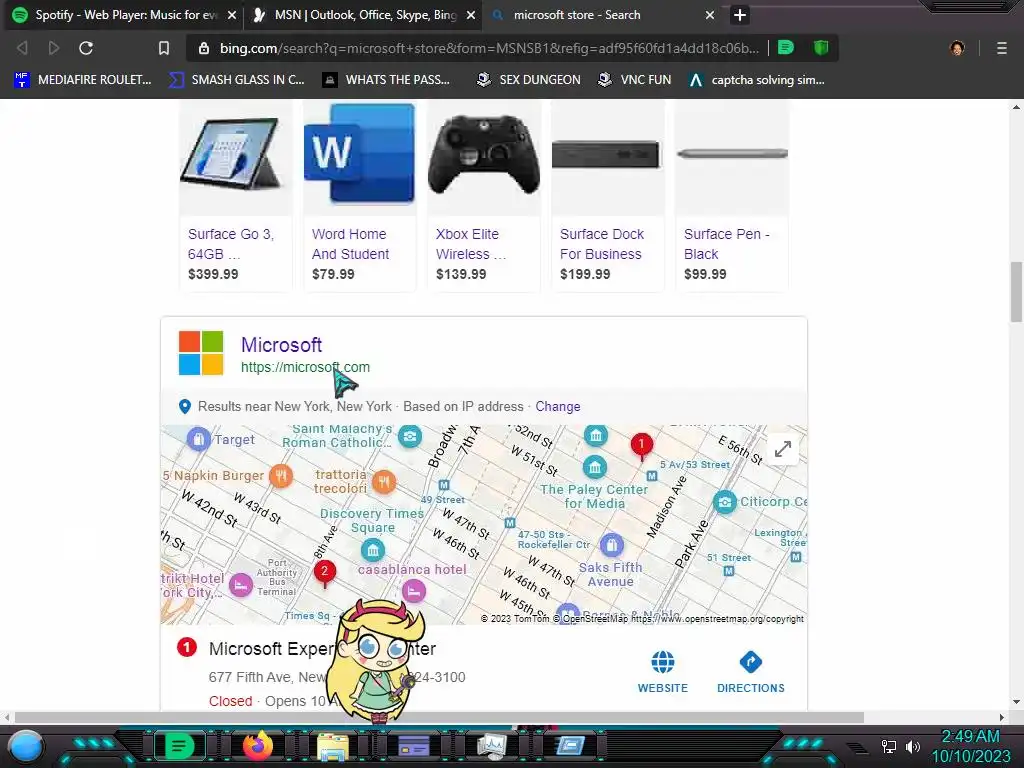Open the WHATS THE PASS... bookmark
This screenshot has height=768, width=1024.
point(387,80)
